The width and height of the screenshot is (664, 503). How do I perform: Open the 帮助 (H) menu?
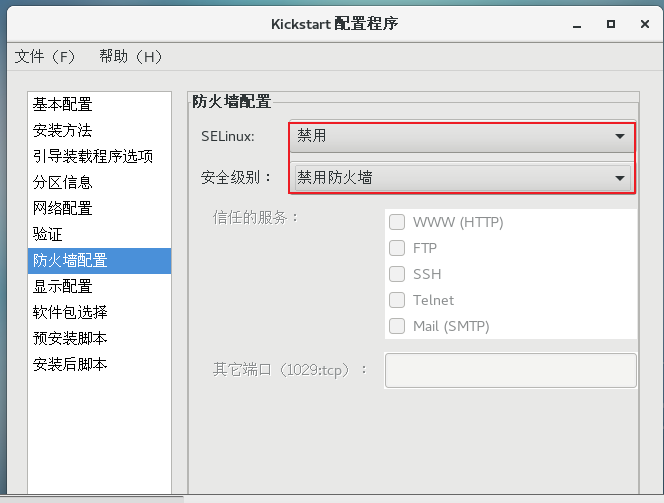[130, 56]
